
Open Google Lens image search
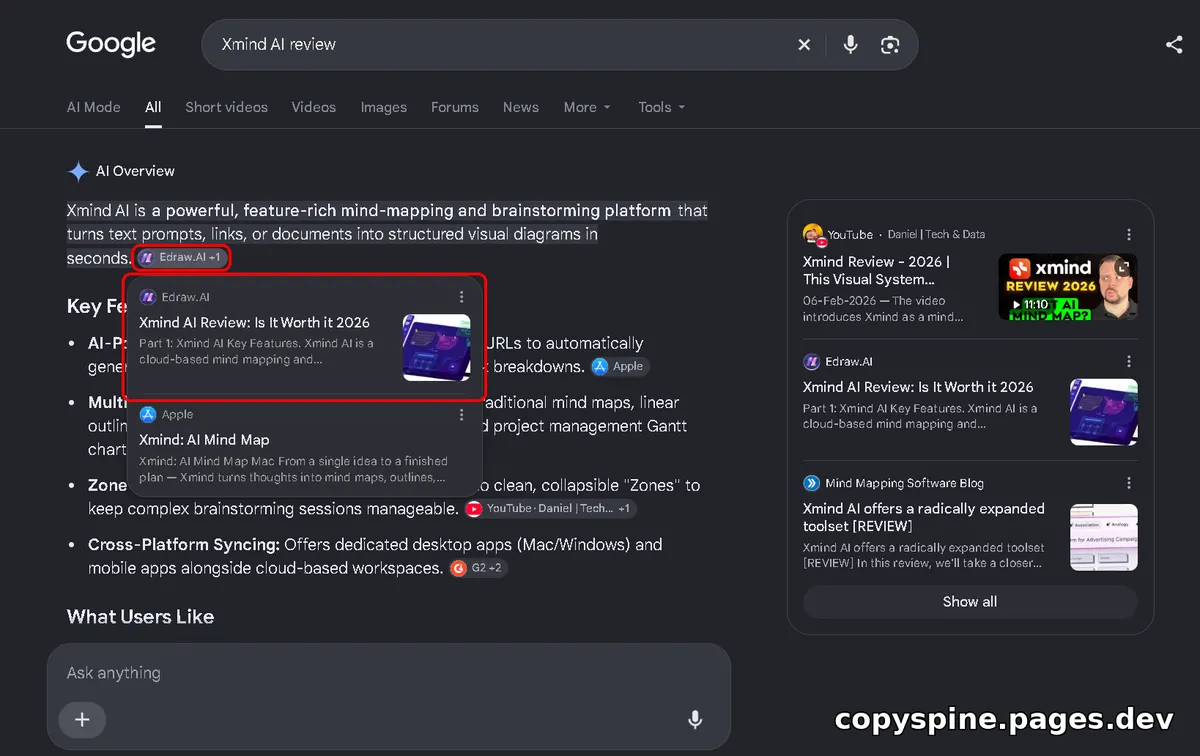(890, 45)
